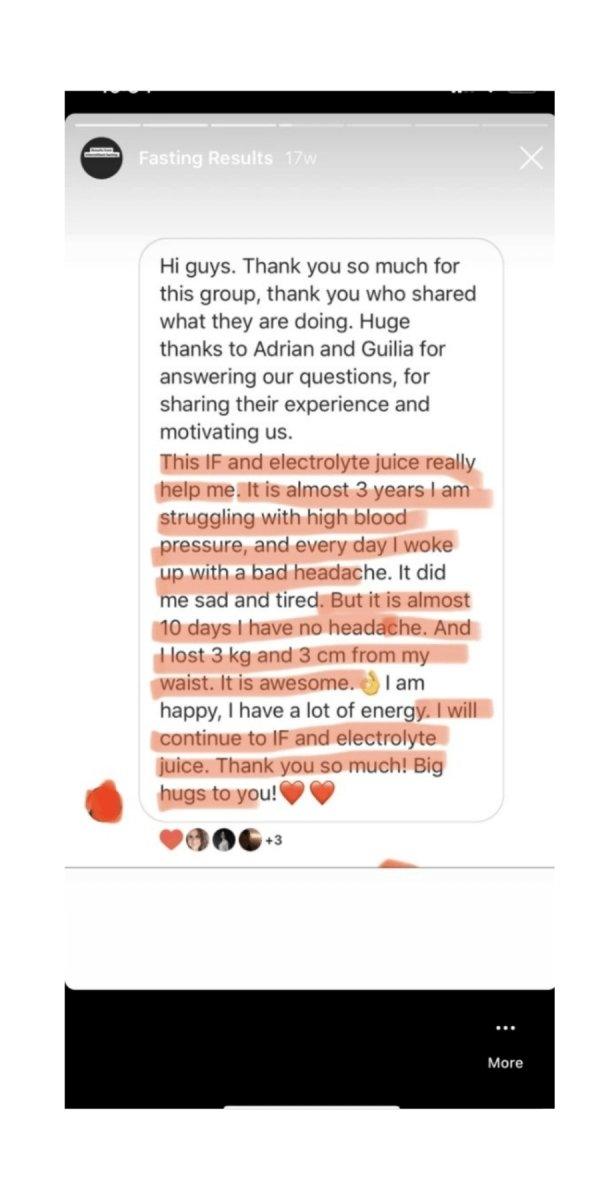This screenshot has height=1200, width=600.
Task: Tap the testimonial message bubble
Action: (x=320, y=530)
